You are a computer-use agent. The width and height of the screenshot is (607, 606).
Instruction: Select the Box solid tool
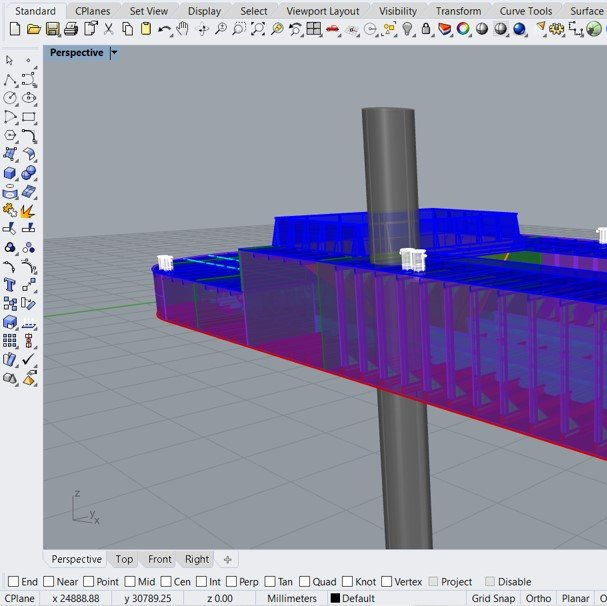click(10, 173)
